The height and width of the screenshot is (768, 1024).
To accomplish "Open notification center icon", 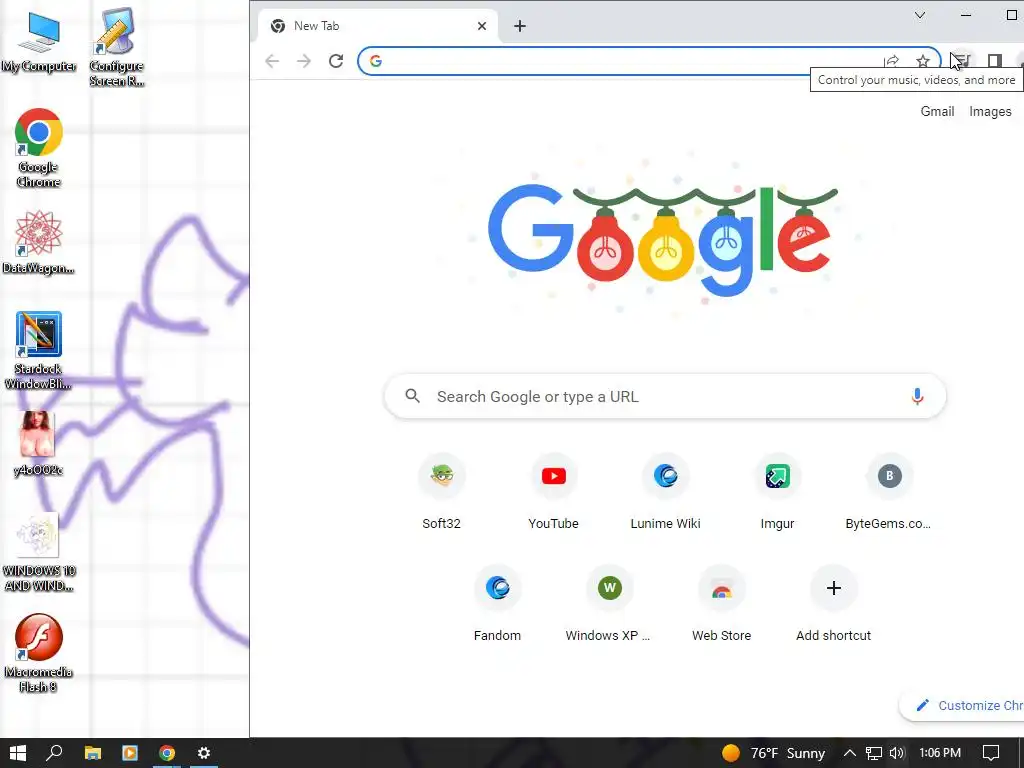I will [x=991, y=753].
